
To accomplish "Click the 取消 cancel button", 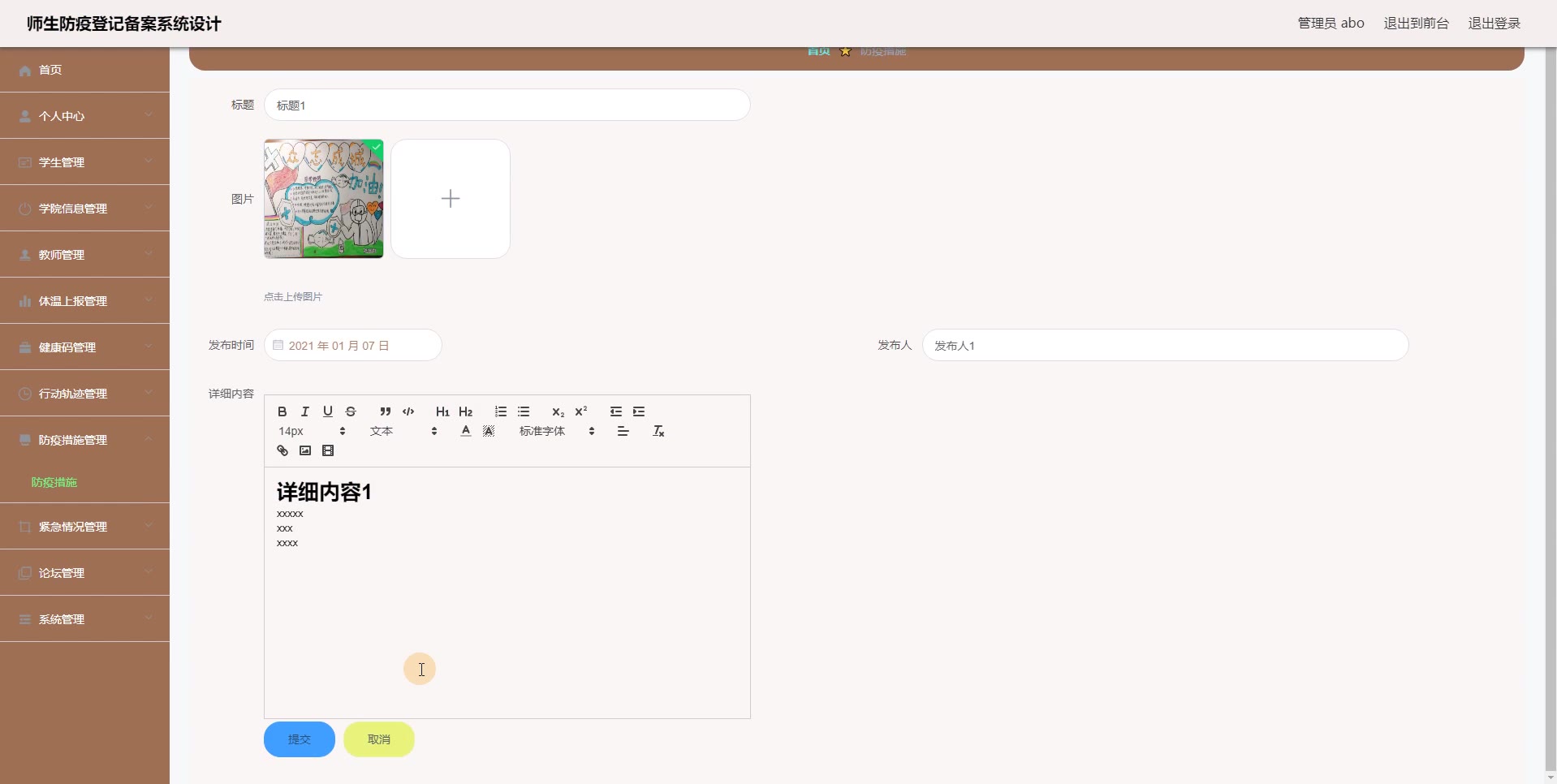I will (379, 739).
